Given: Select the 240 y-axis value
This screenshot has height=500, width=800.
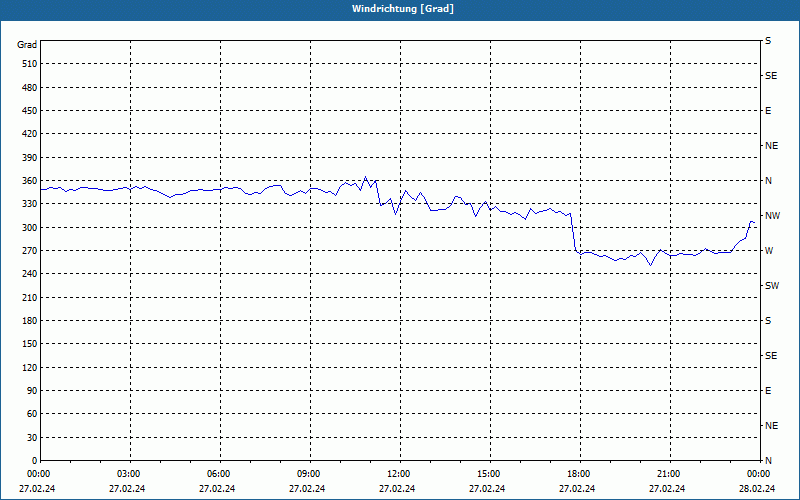Looking at the screenshot, I should point(30,274).
